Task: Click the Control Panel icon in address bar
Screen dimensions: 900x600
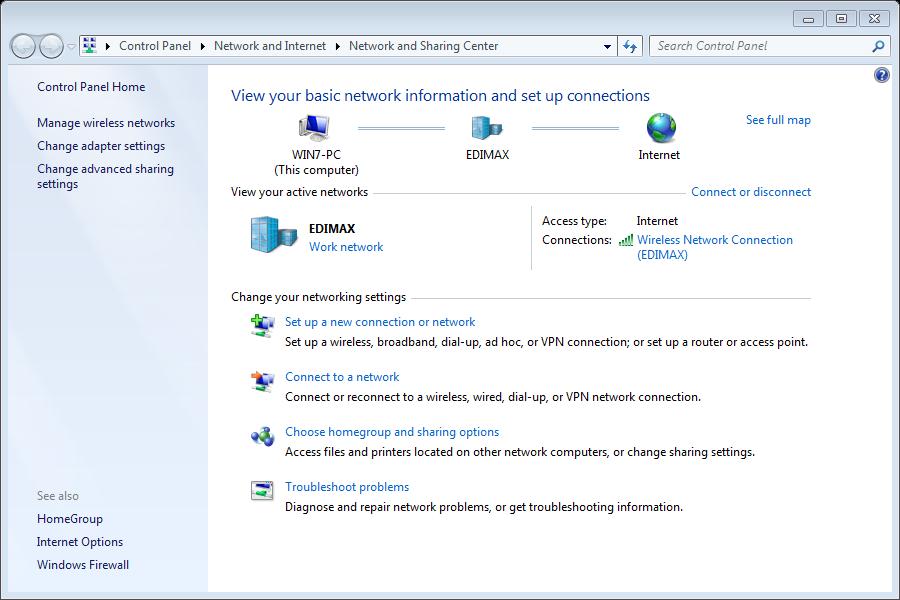Action: [90, 45]
